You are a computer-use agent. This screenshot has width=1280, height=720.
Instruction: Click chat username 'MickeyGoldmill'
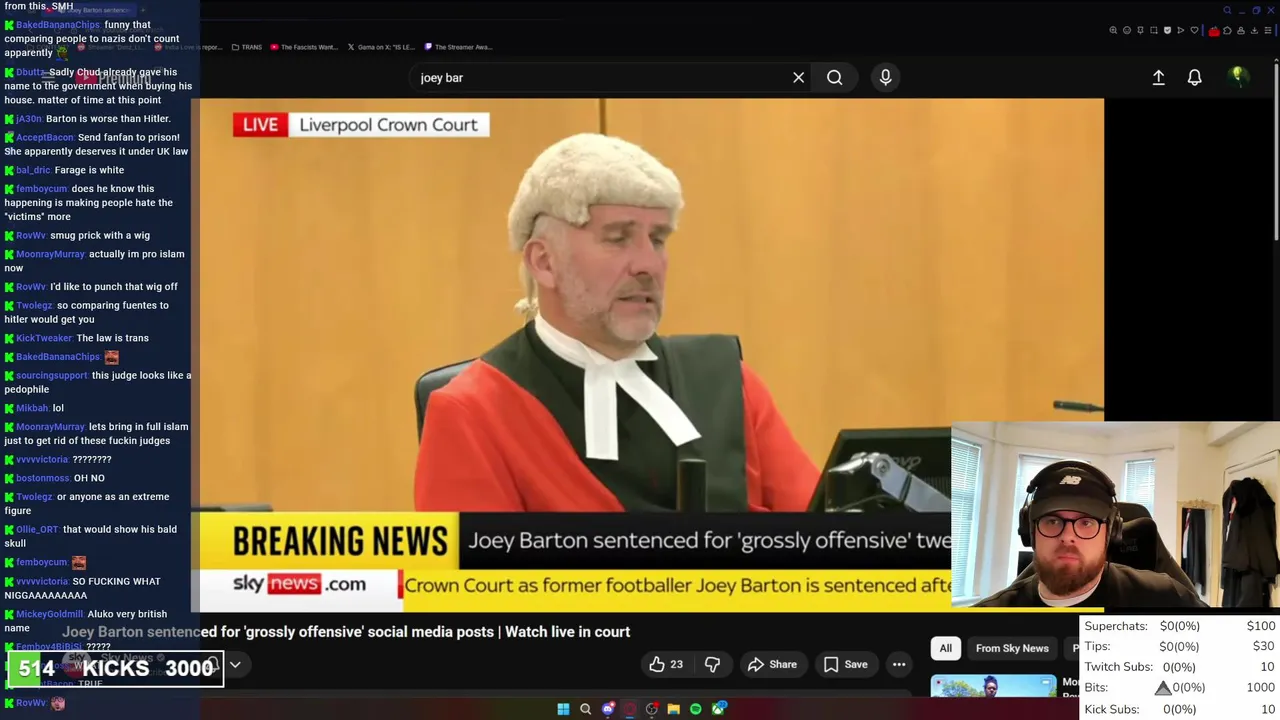(x=50, y=614)
